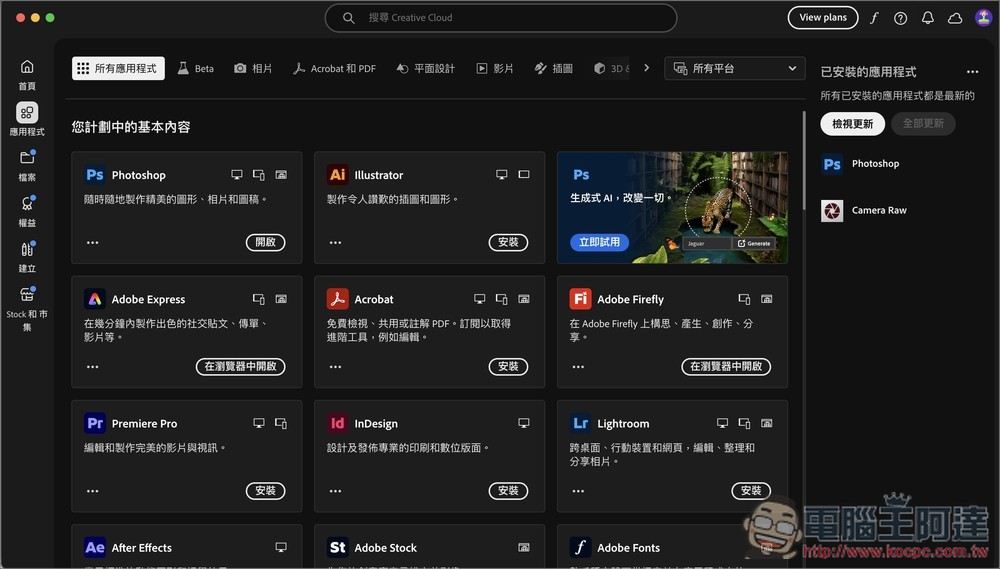Click the Lightroom Lr icon
The width and height of the screenshot is (1000, 569).
click(580, 424)
